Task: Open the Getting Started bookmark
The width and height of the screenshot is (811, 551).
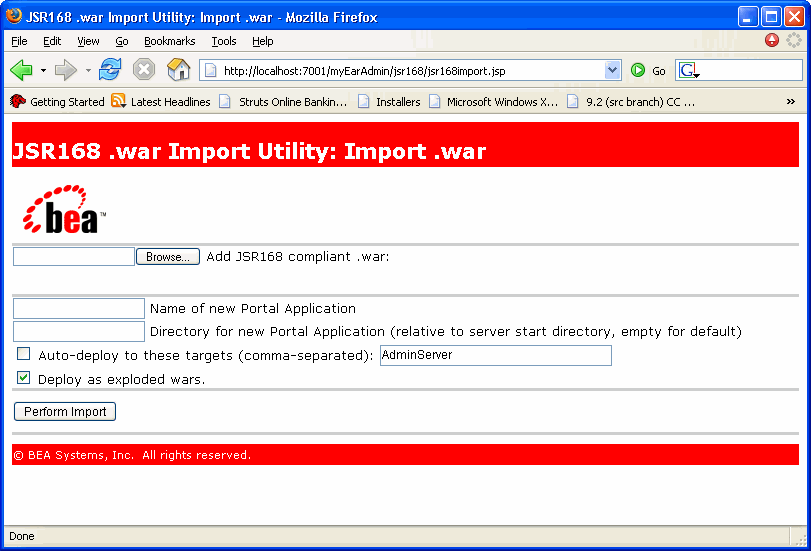Action: click(57, 102)
